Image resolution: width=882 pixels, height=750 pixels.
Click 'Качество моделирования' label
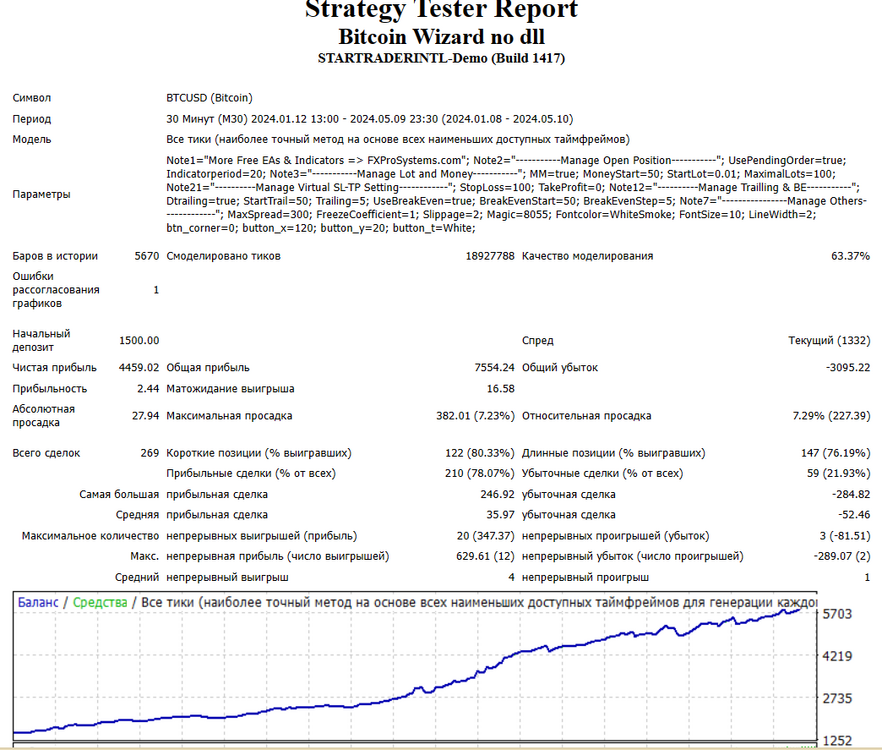pos(587,256)
